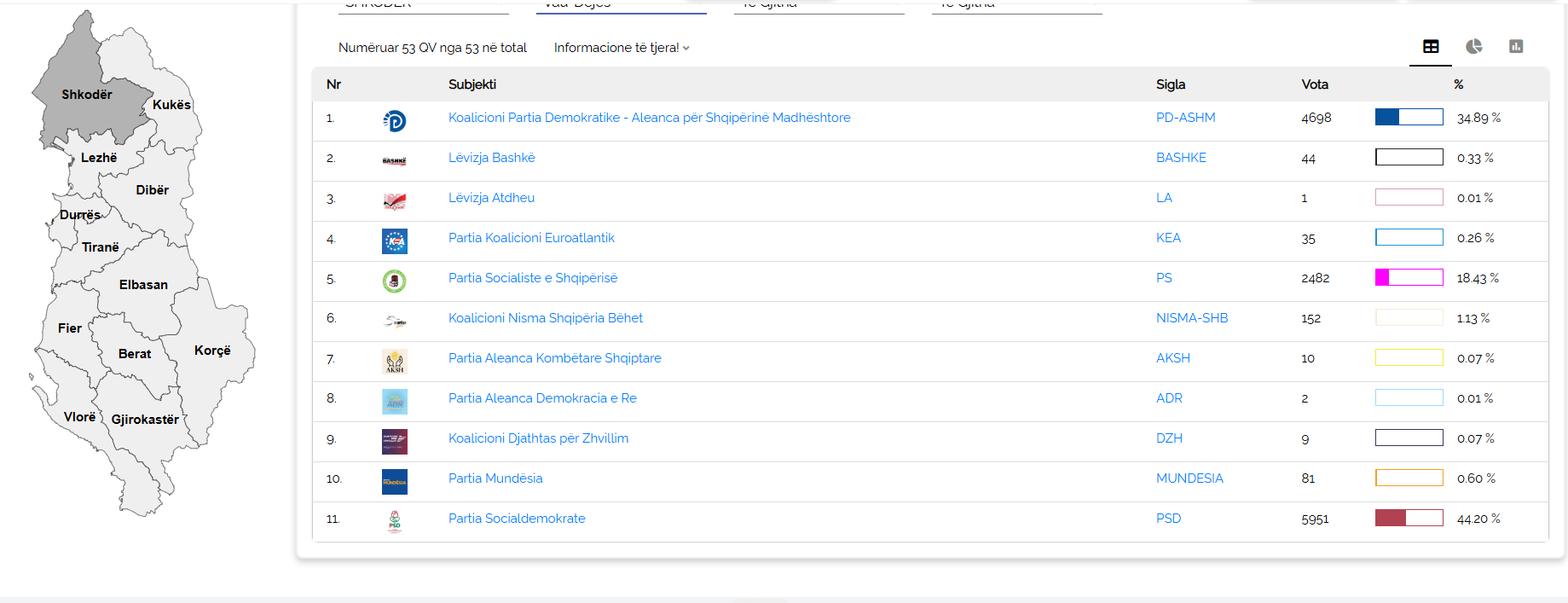Click the PSD party logo
Screen dimensions: 1568x603
click(x=394, y=521)
